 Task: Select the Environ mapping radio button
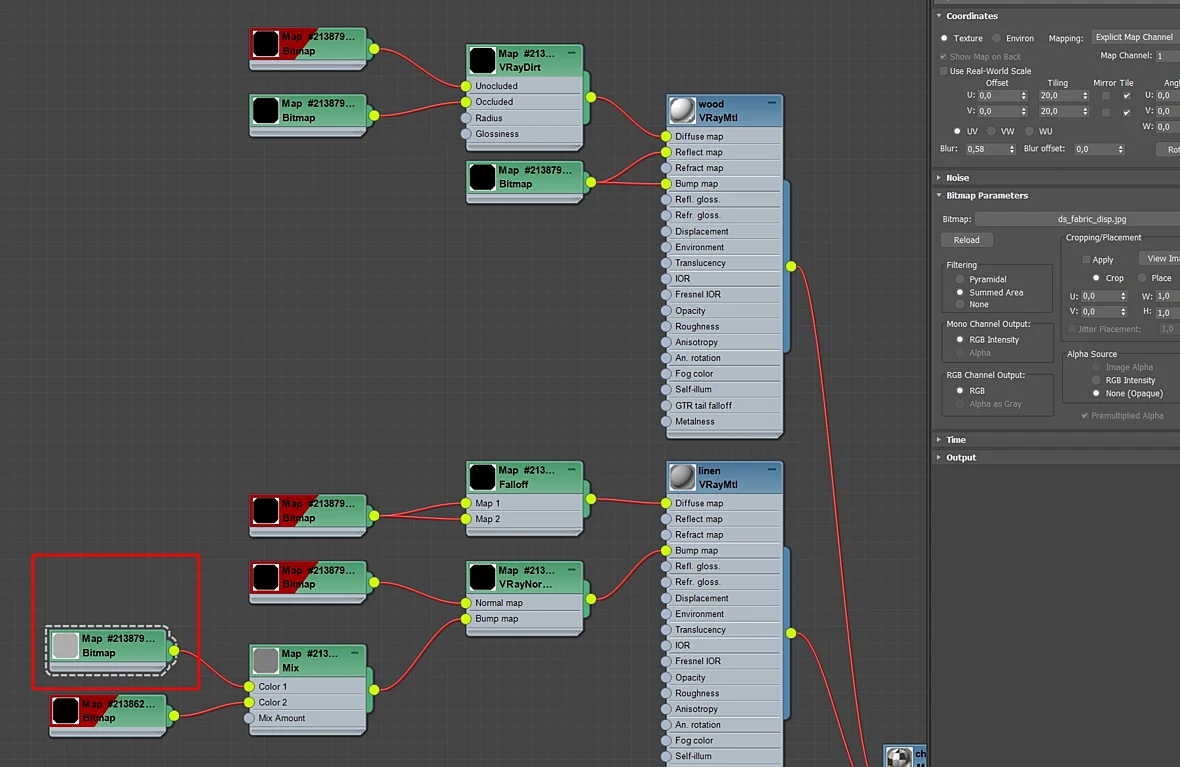[x=996, y=38]
